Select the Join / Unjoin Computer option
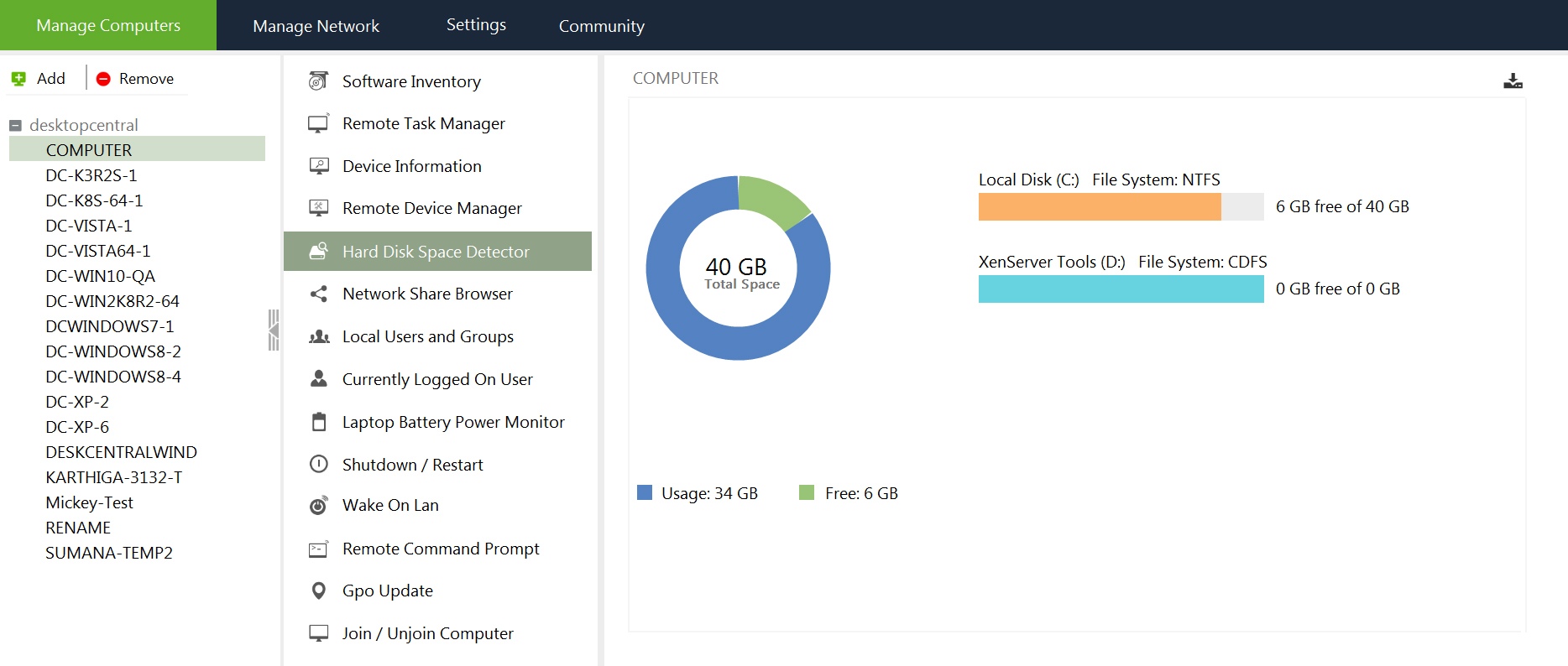This screenshot has height=666, width=1568. point(427,633)
